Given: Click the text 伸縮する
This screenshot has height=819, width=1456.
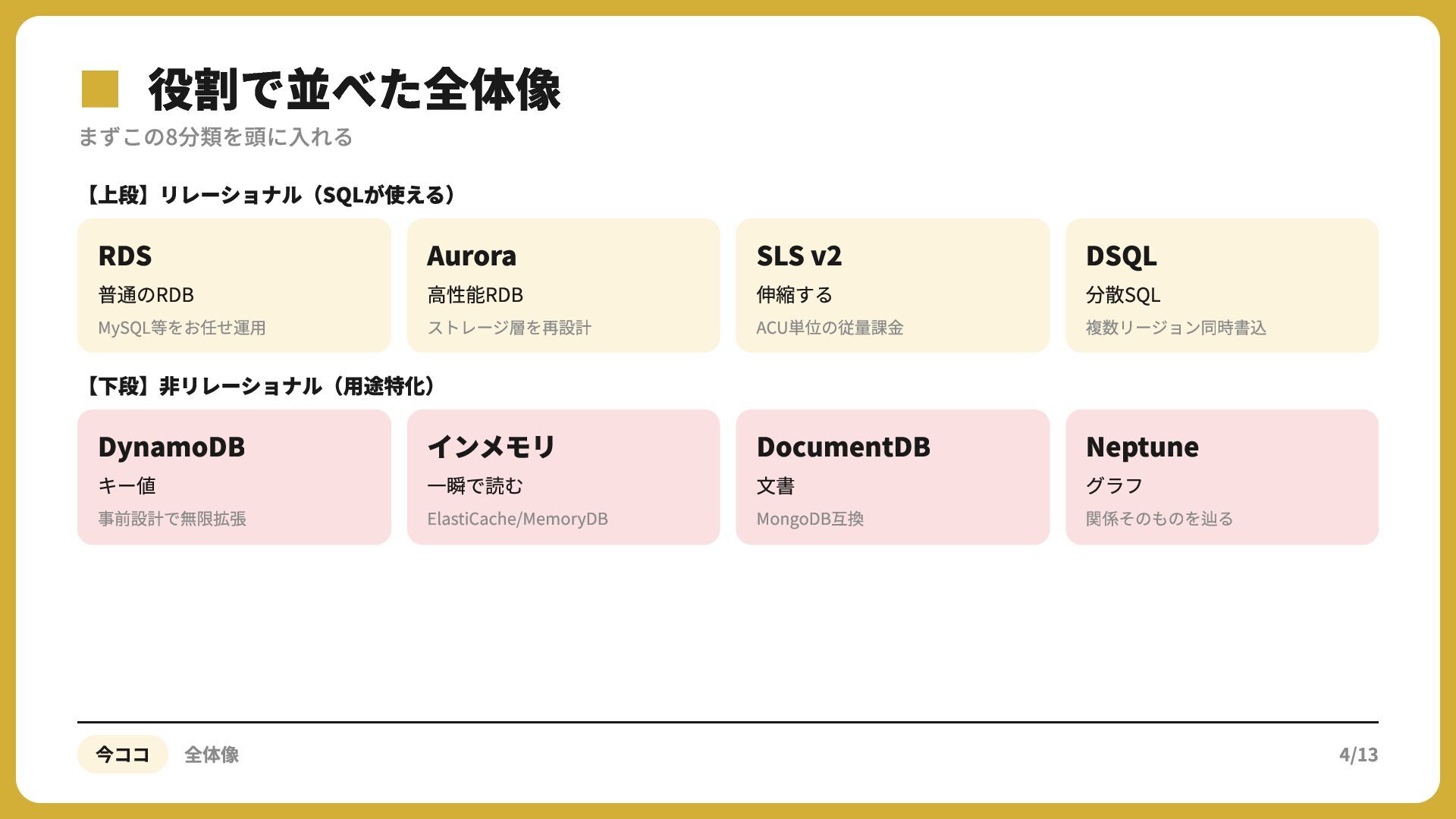Looking at the screenshot, I should coord(794,294).
